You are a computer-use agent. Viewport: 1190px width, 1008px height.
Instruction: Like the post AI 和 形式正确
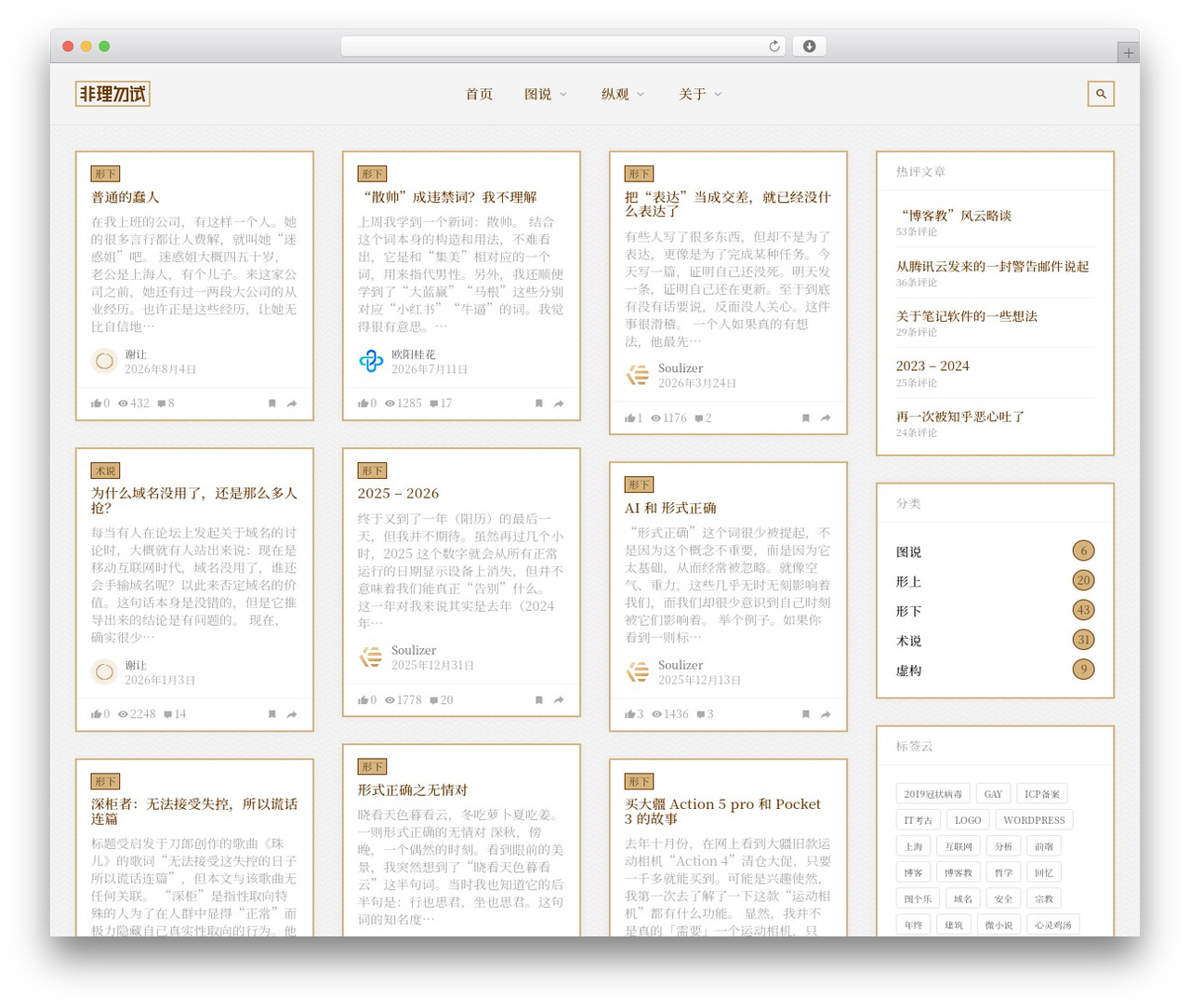(x=630, y=714)
